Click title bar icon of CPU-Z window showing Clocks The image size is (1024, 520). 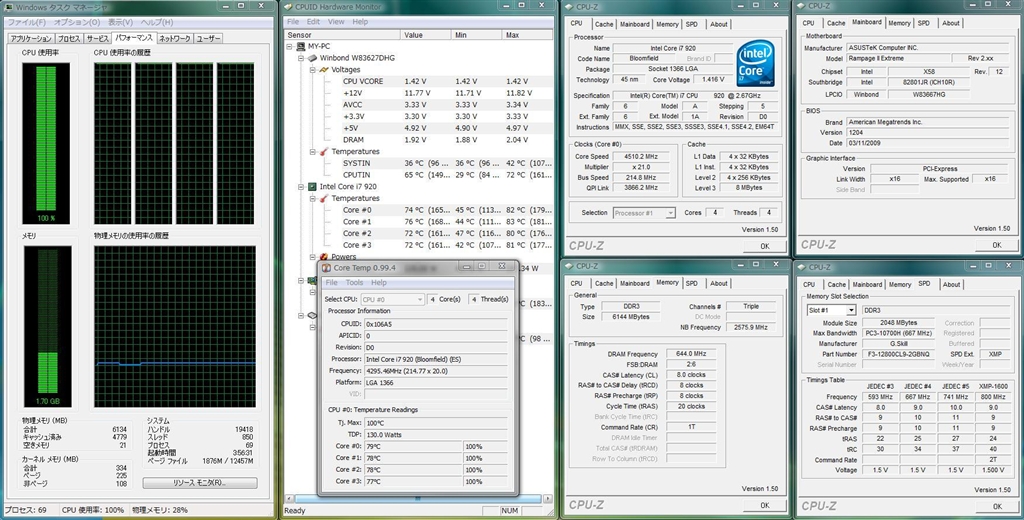coord(569,7)
